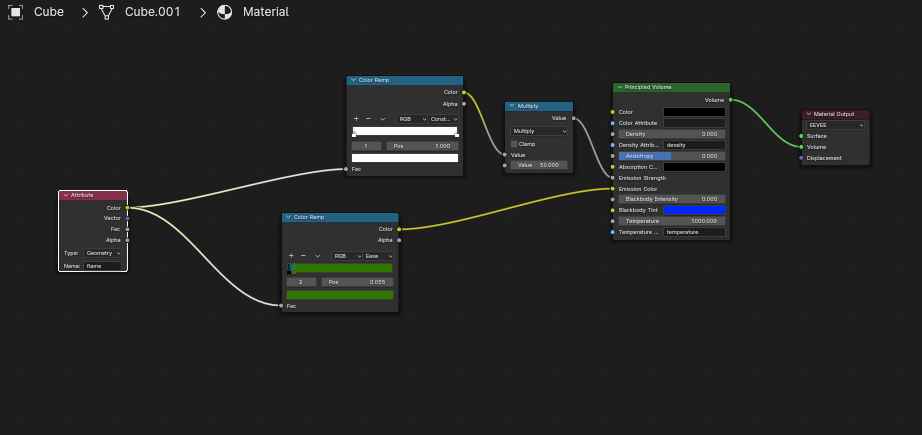The image size is (922, 435).
Task: Click white Color Ramp's Color output socket
Action: click(x=463, y=92)
